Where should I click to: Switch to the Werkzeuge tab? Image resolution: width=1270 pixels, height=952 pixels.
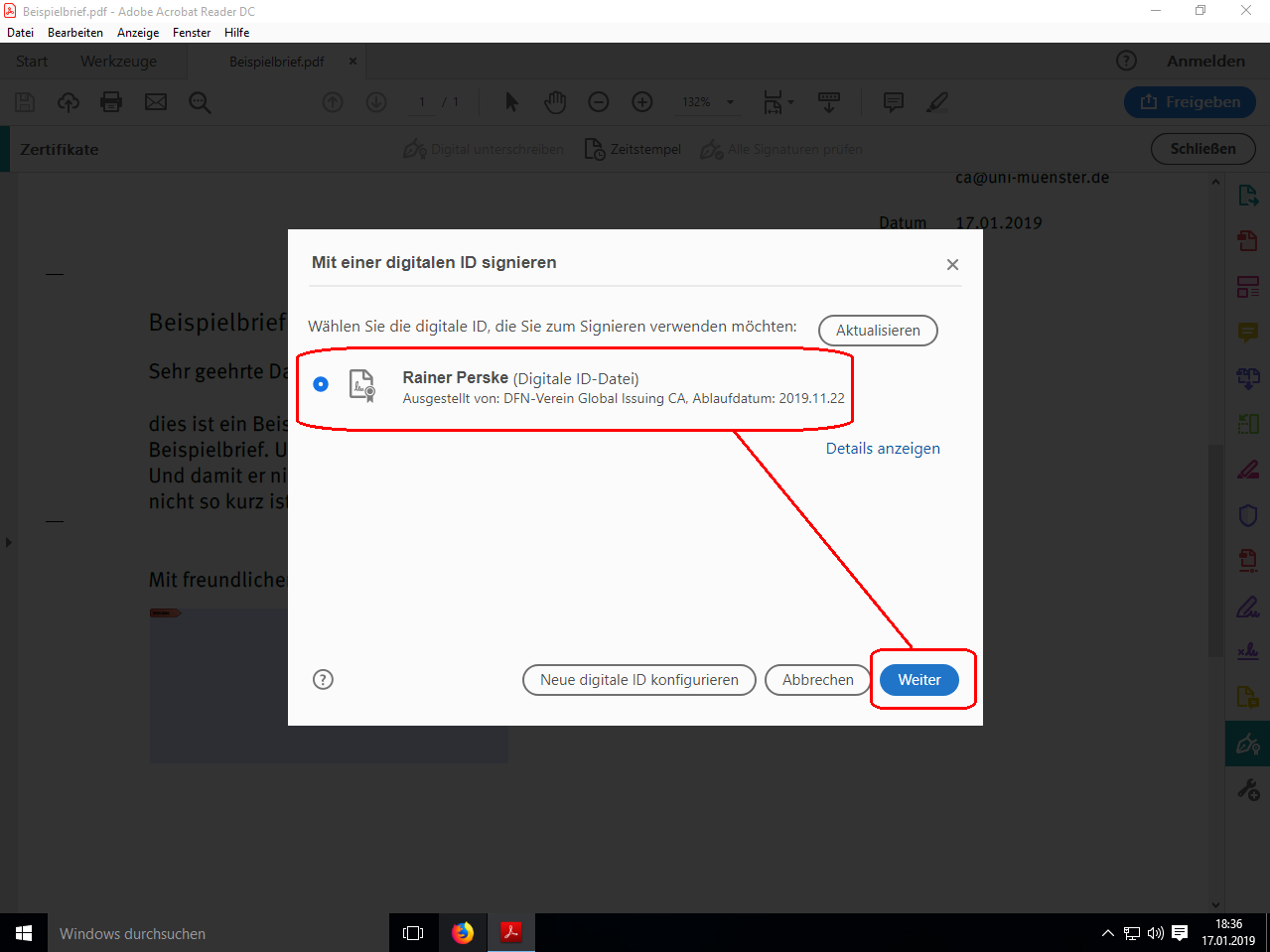(x=118, y=62)
